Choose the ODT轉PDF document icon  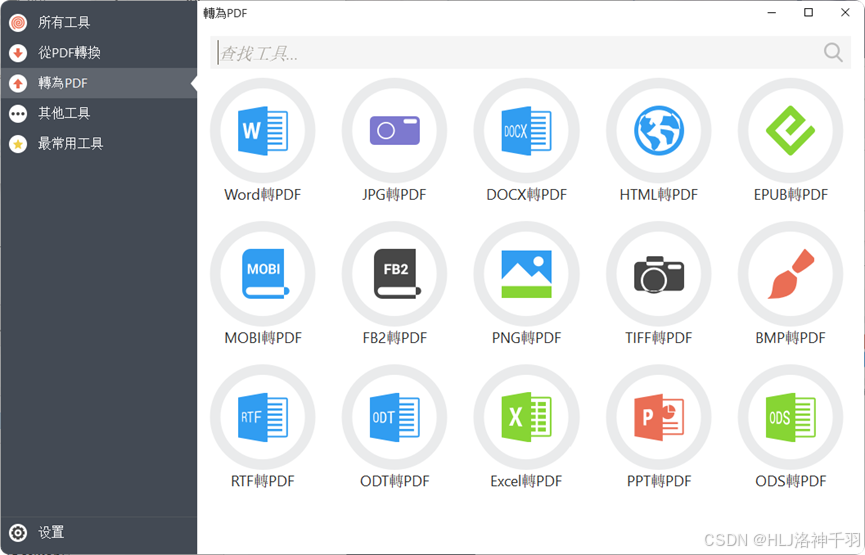394,417
